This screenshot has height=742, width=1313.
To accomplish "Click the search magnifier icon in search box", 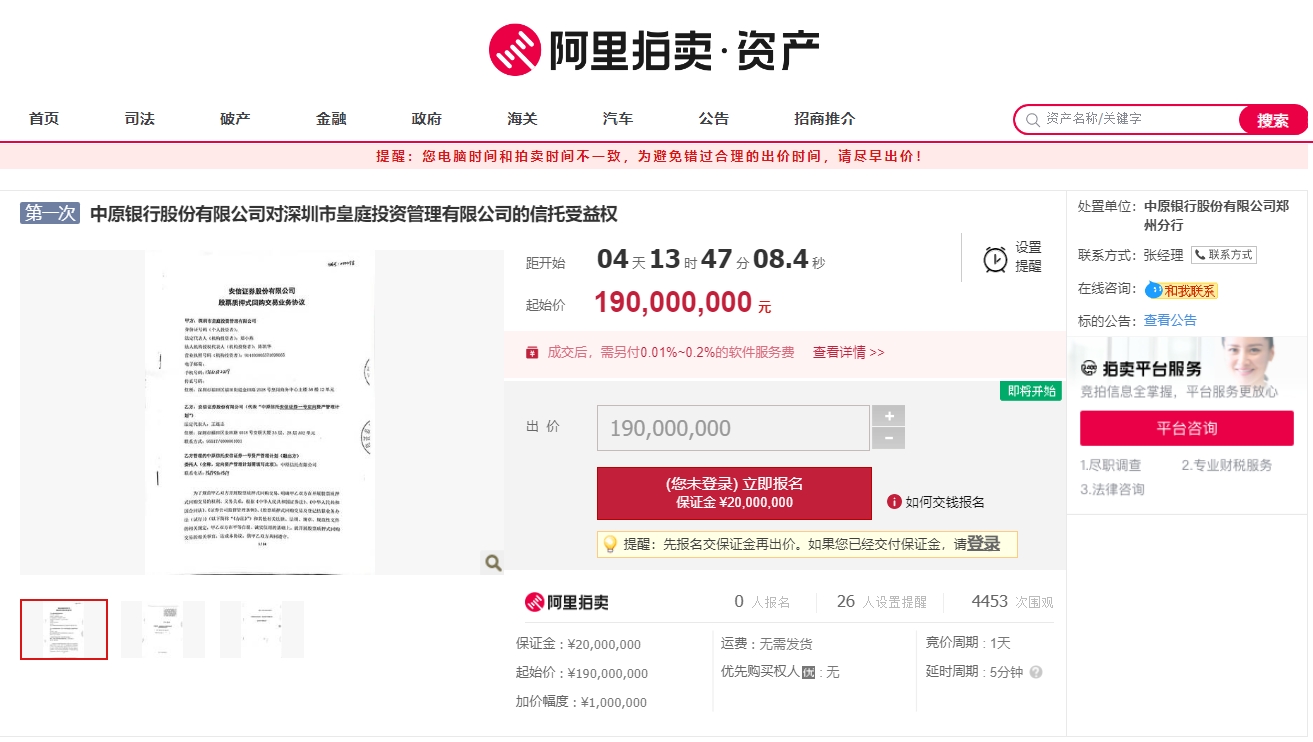I will click(1031, 120).
